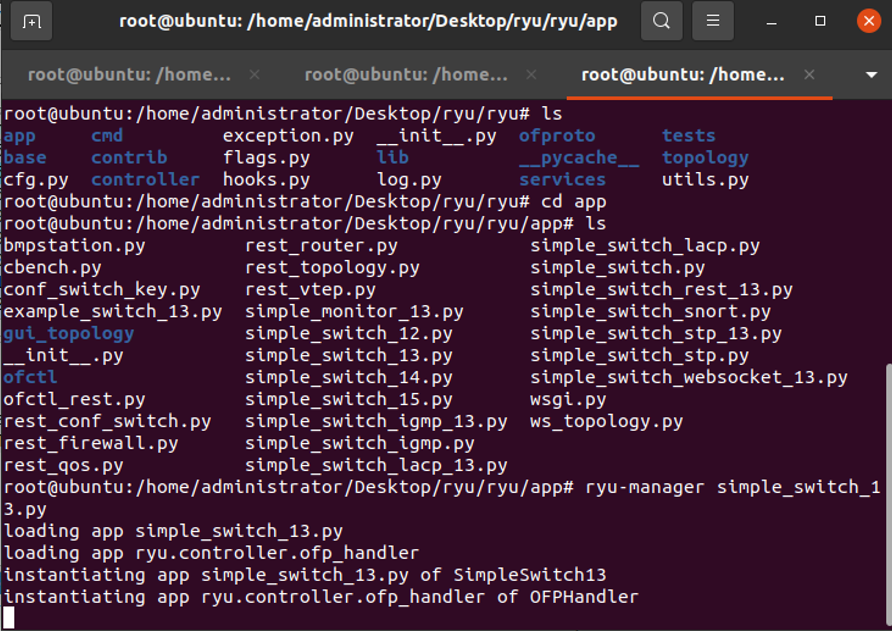
Task: Minimize the terminal window
Action: point(771,22)
